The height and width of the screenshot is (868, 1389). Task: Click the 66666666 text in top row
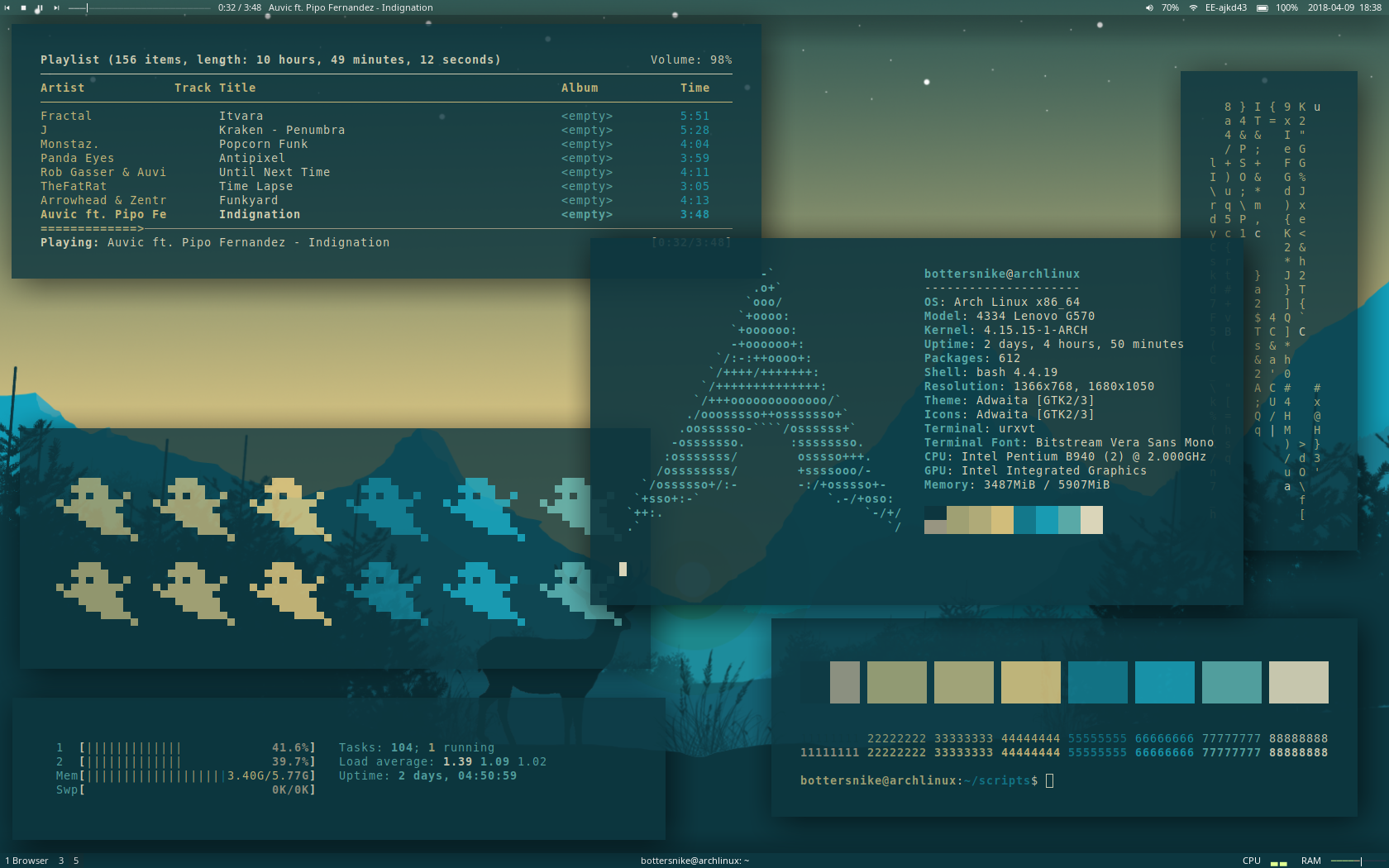click(x=1164, y=738)
